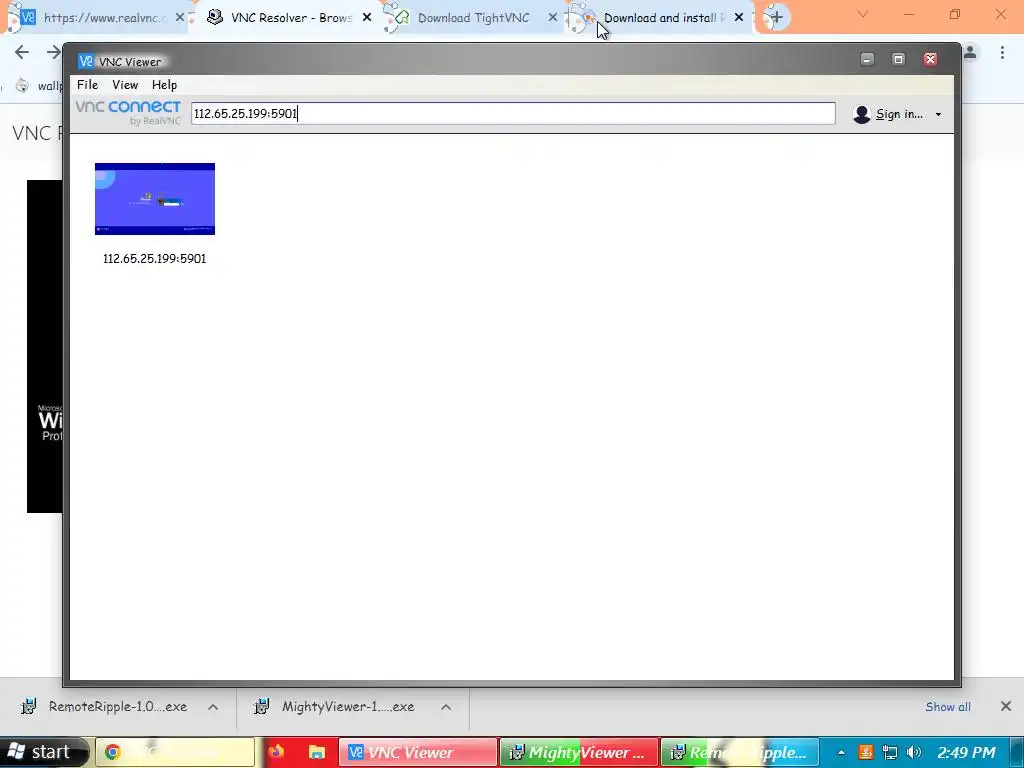Expand RemoteRipple download options chevron

tap(213, 707)
